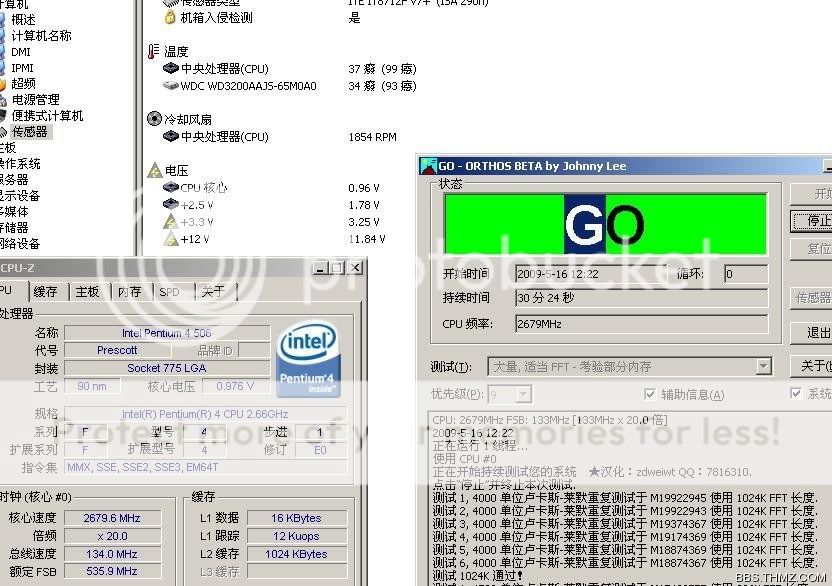Viewport: 832px width, 586px height.
Task: Click the CPU 频率 field showing 2679MHz
Action: coord(642,324)
